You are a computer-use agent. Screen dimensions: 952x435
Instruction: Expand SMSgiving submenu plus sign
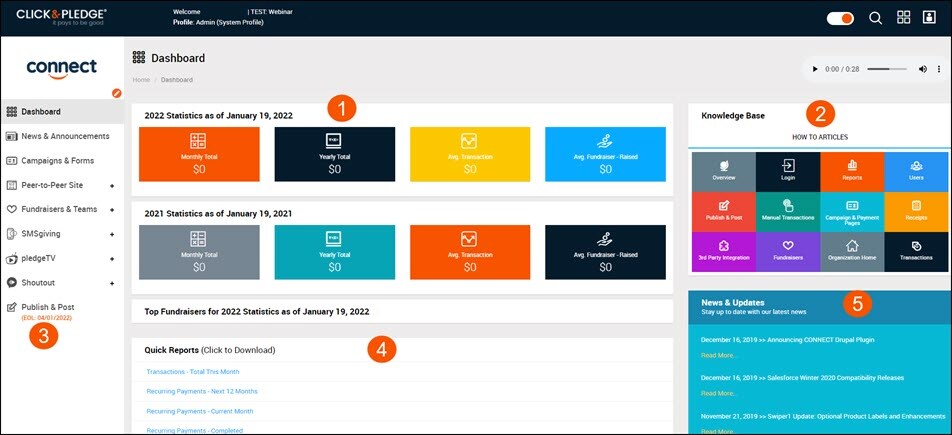point(112,234)
